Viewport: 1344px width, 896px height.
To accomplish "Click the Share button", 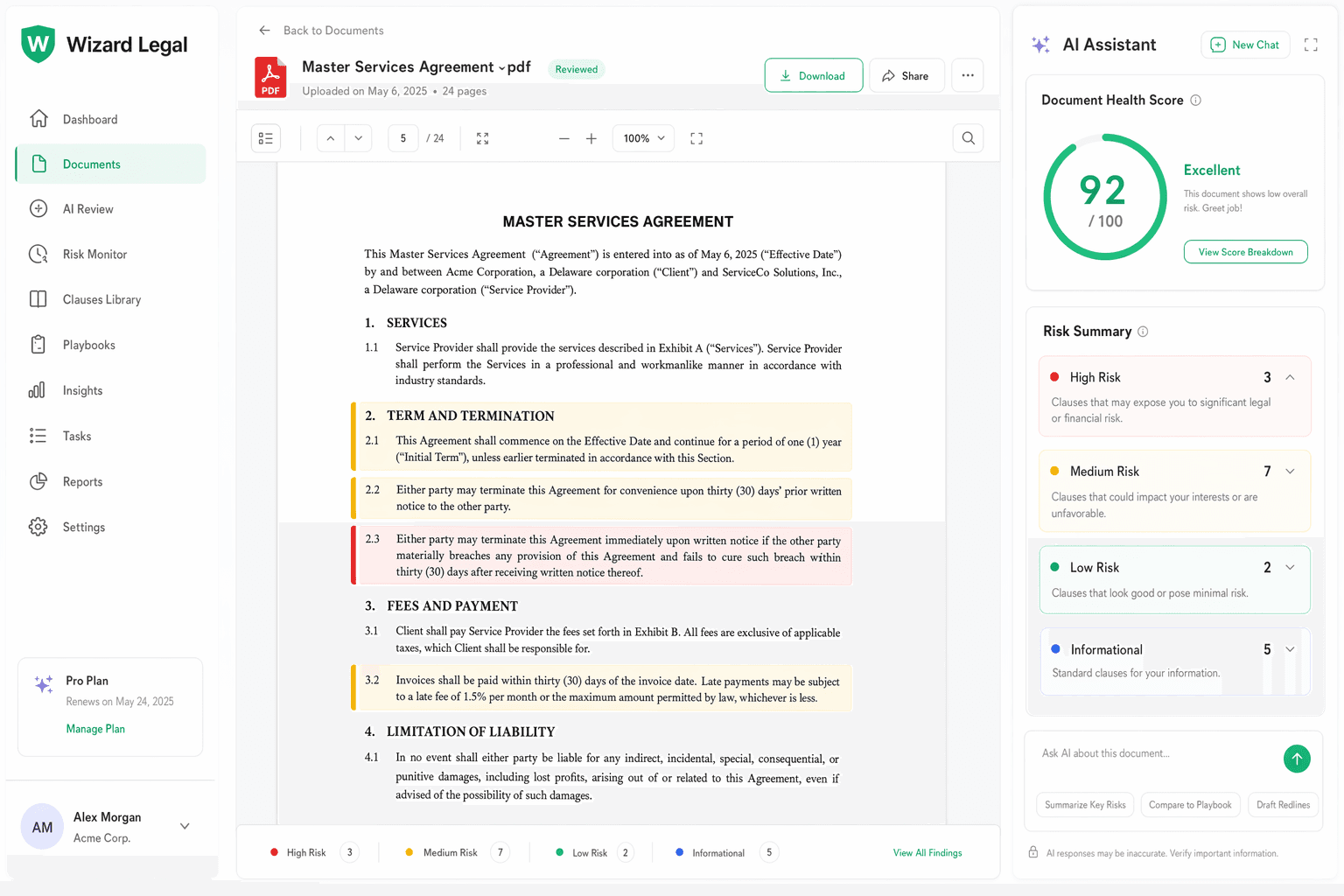I will point(906,75).
